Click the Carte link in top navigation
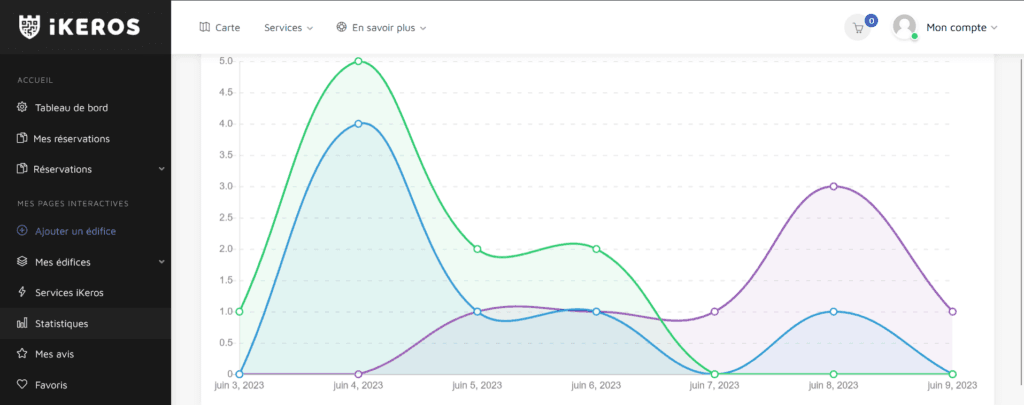This screenshot has width=1024, height=405. tap(226, 28)
